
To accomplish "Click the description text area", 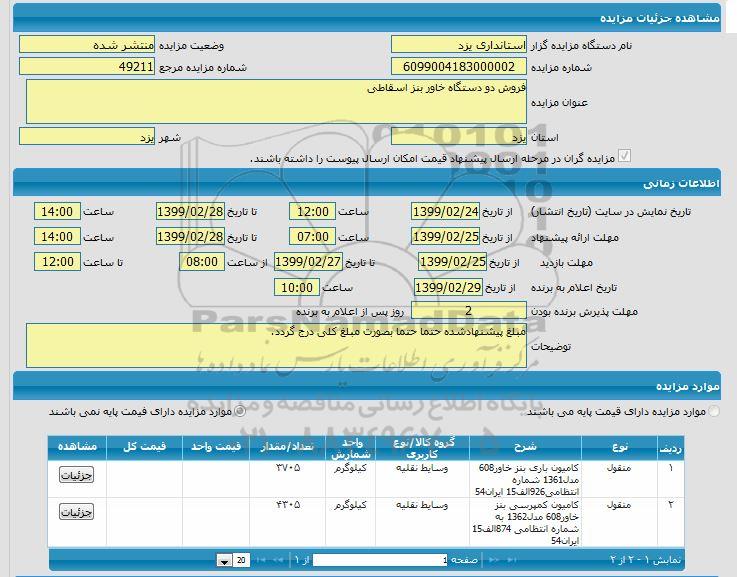I will coord(276,345).
